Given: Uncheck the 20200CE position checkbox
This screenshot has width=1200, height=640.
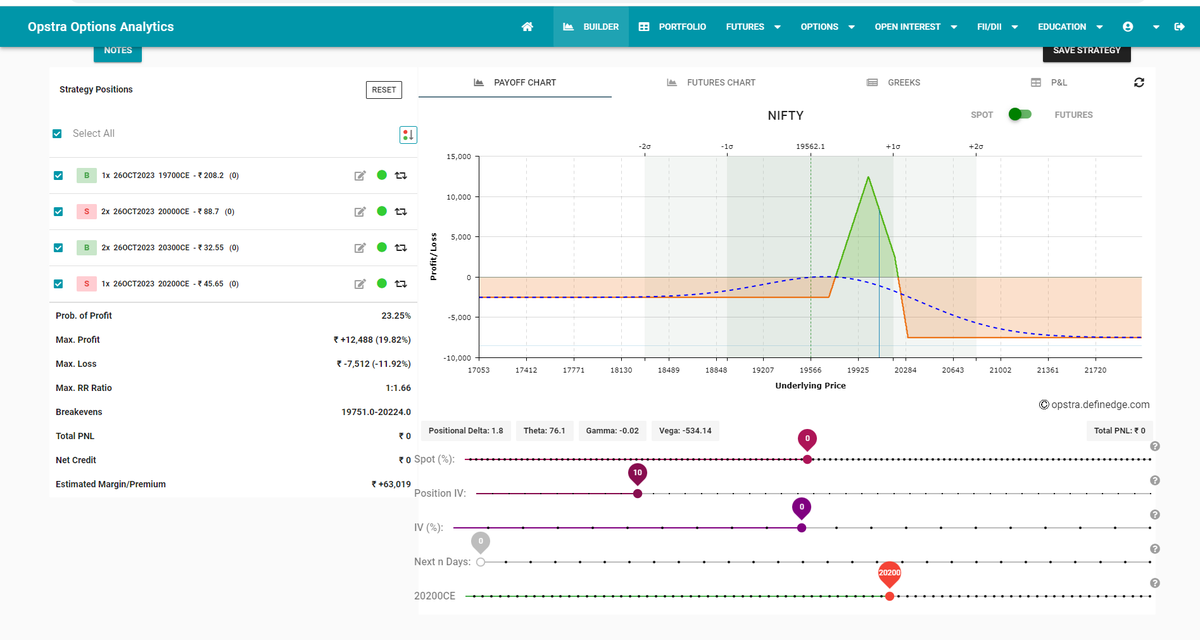Looking at the screenshot, I should point(58,284).
